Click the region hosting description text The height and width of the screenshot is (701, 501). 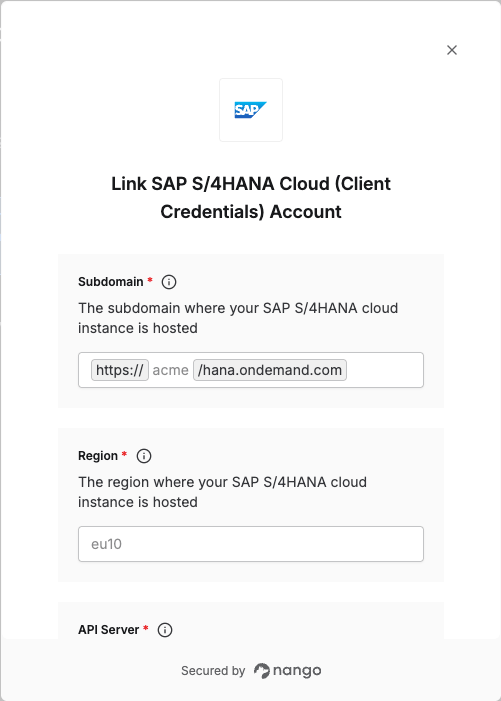tap(223, 492)
